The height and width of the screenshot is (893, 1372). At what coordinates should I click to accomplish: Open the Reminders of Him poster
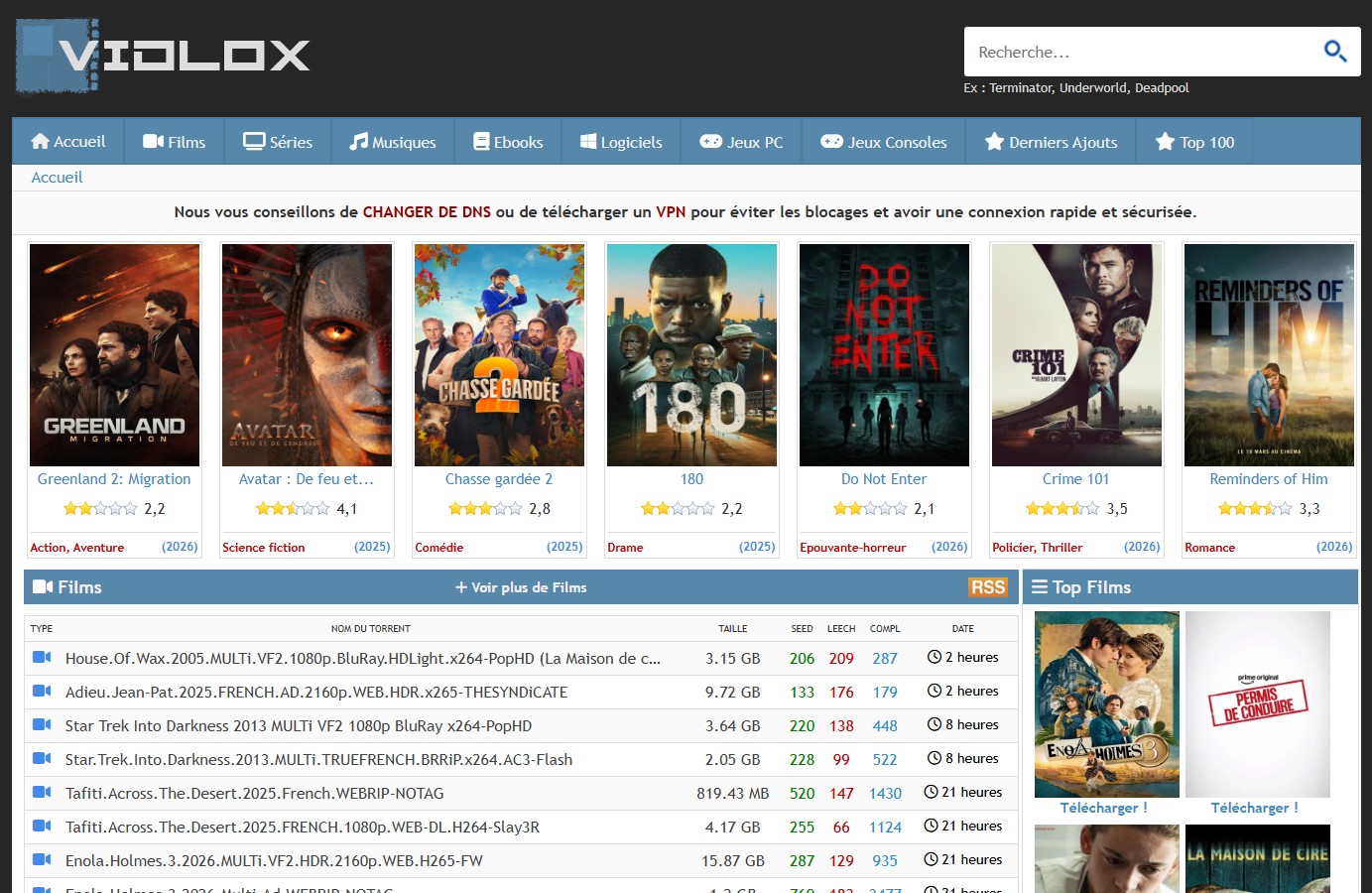(1269, 355)
